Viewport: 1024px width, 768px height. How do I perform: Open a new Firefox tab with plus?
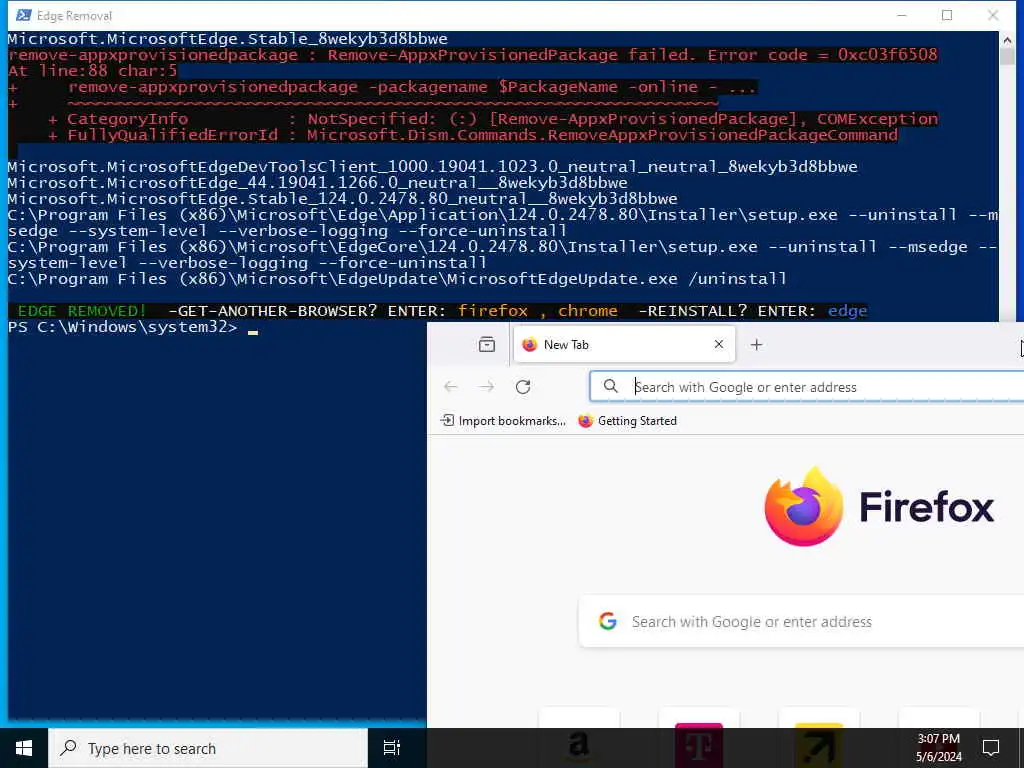pos(756,344)
